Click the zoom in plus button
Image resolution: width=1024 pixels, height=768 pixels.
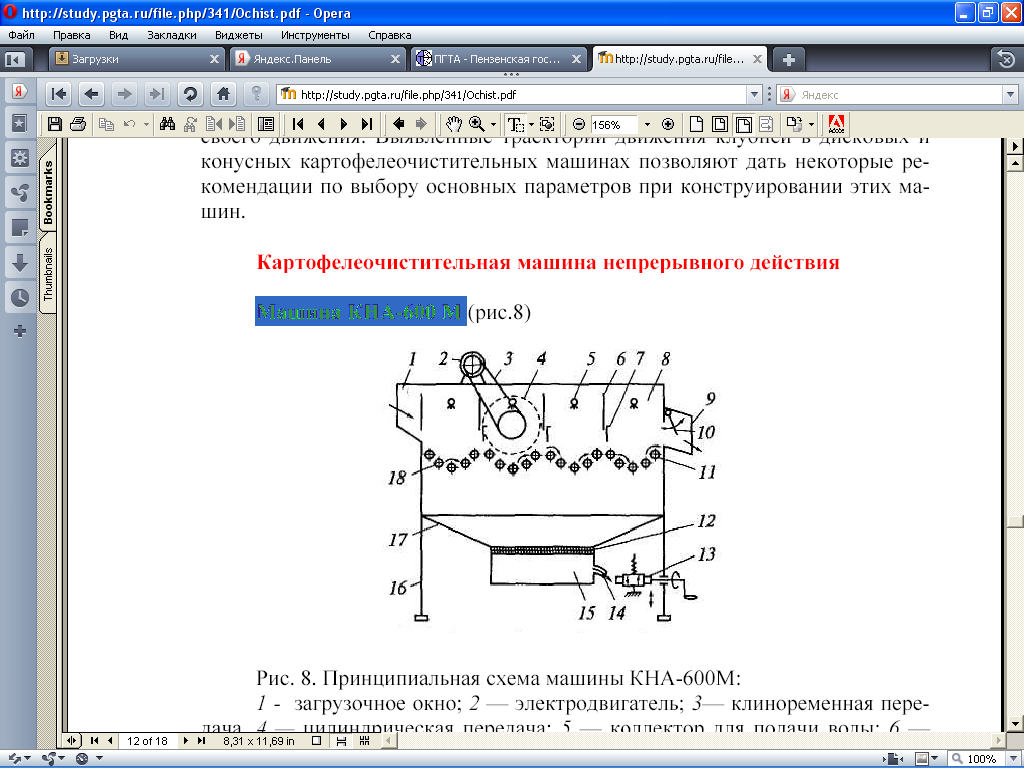click(x=667, y=124)
